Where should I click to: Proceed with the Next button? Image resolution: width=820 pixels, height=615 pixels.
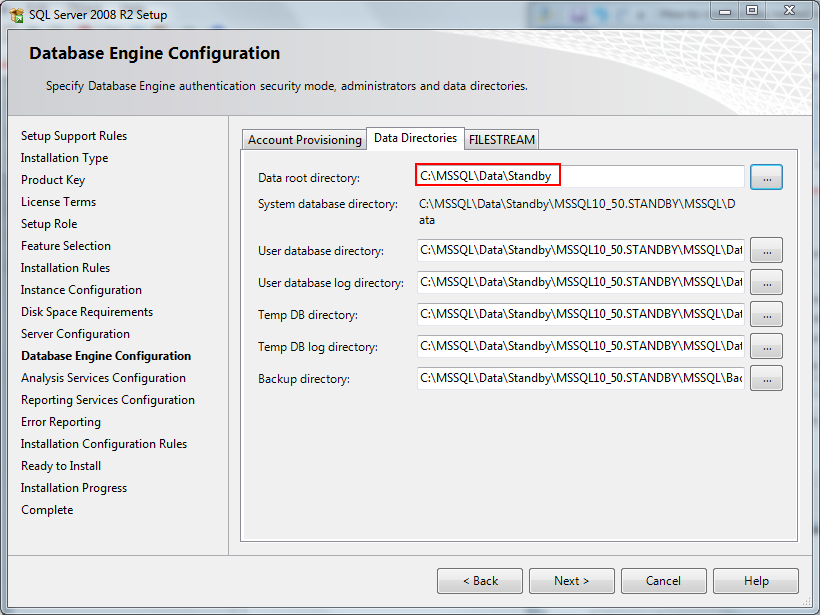[x=572, y=581]
